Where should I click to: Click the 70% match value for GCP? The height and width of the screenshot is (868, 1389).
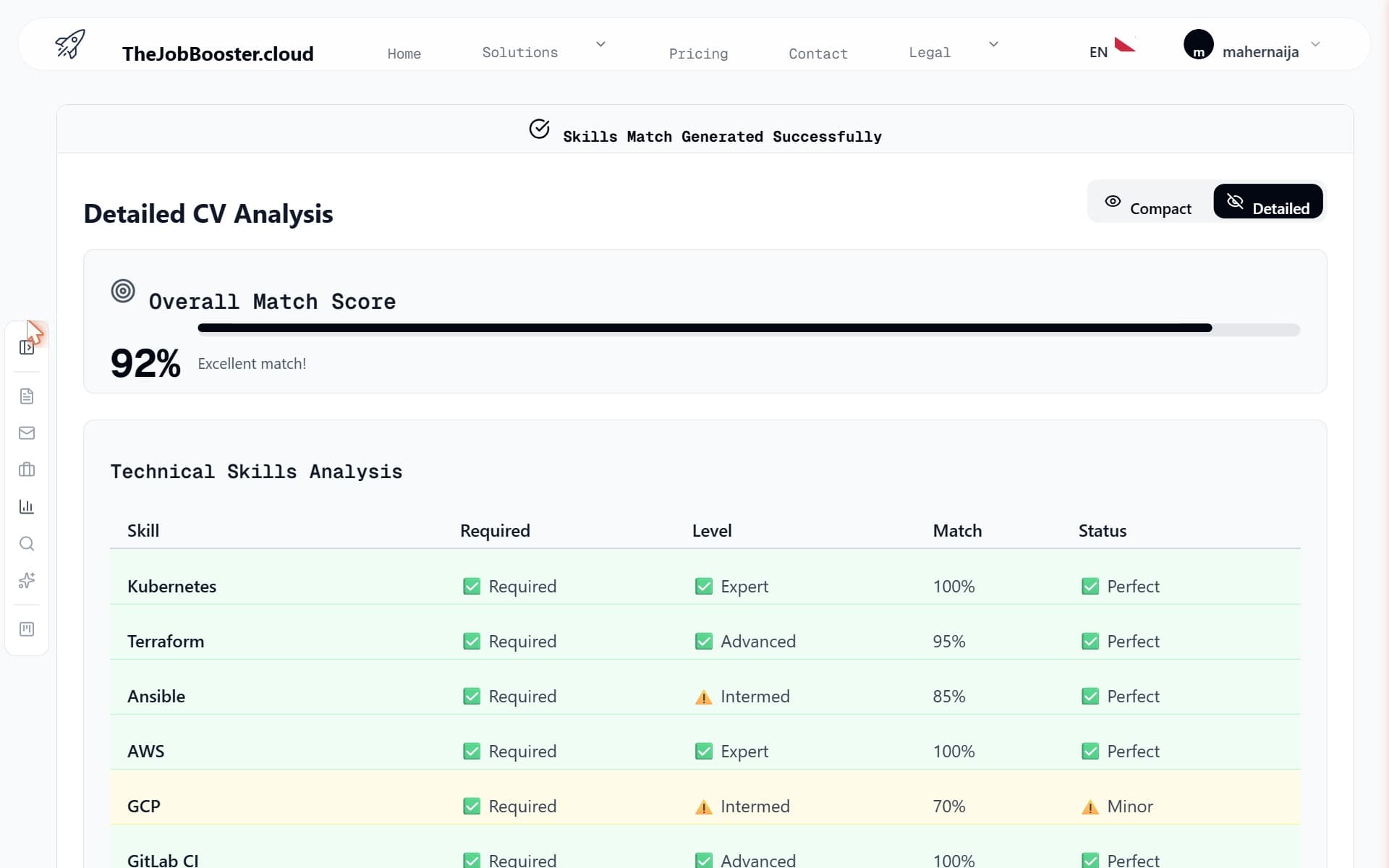(x=949, y=806)
